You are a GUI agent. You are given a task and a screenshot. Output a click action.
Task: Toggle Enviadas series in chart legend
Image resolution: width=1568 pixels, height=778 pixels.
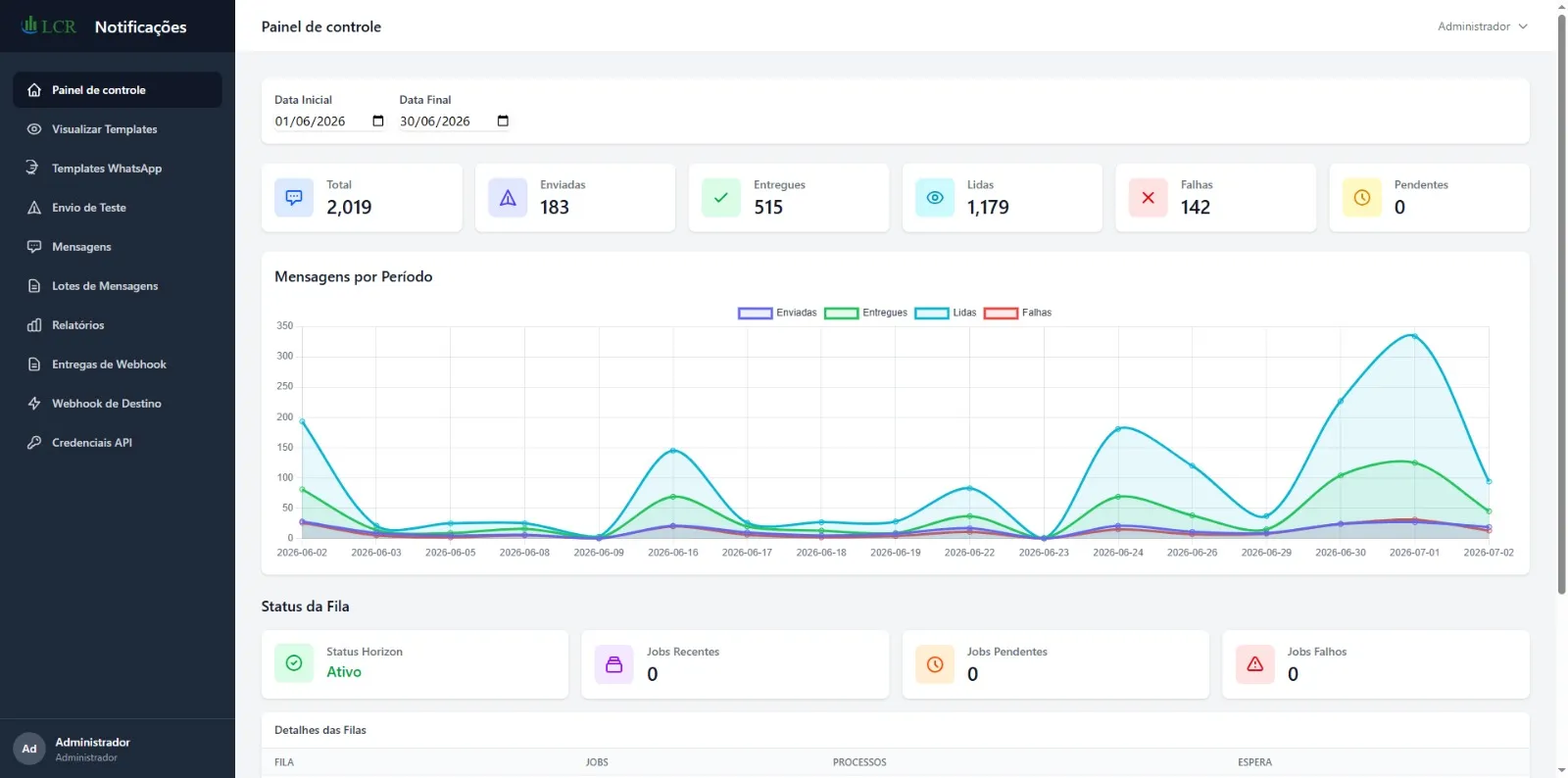click(x=777, y=314)
